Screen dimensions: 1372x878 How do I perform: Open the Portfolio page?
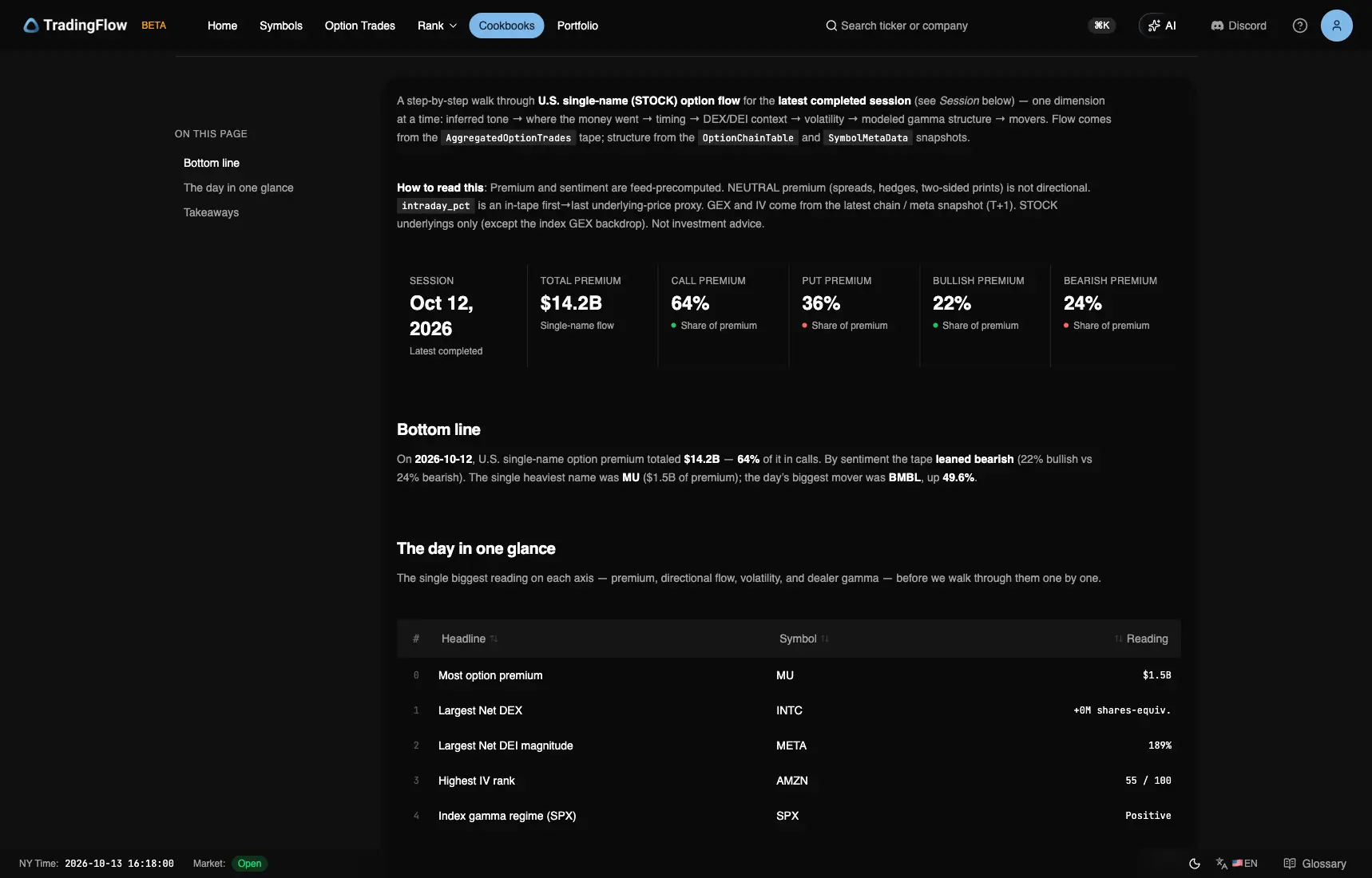click(x=577, y=26)
